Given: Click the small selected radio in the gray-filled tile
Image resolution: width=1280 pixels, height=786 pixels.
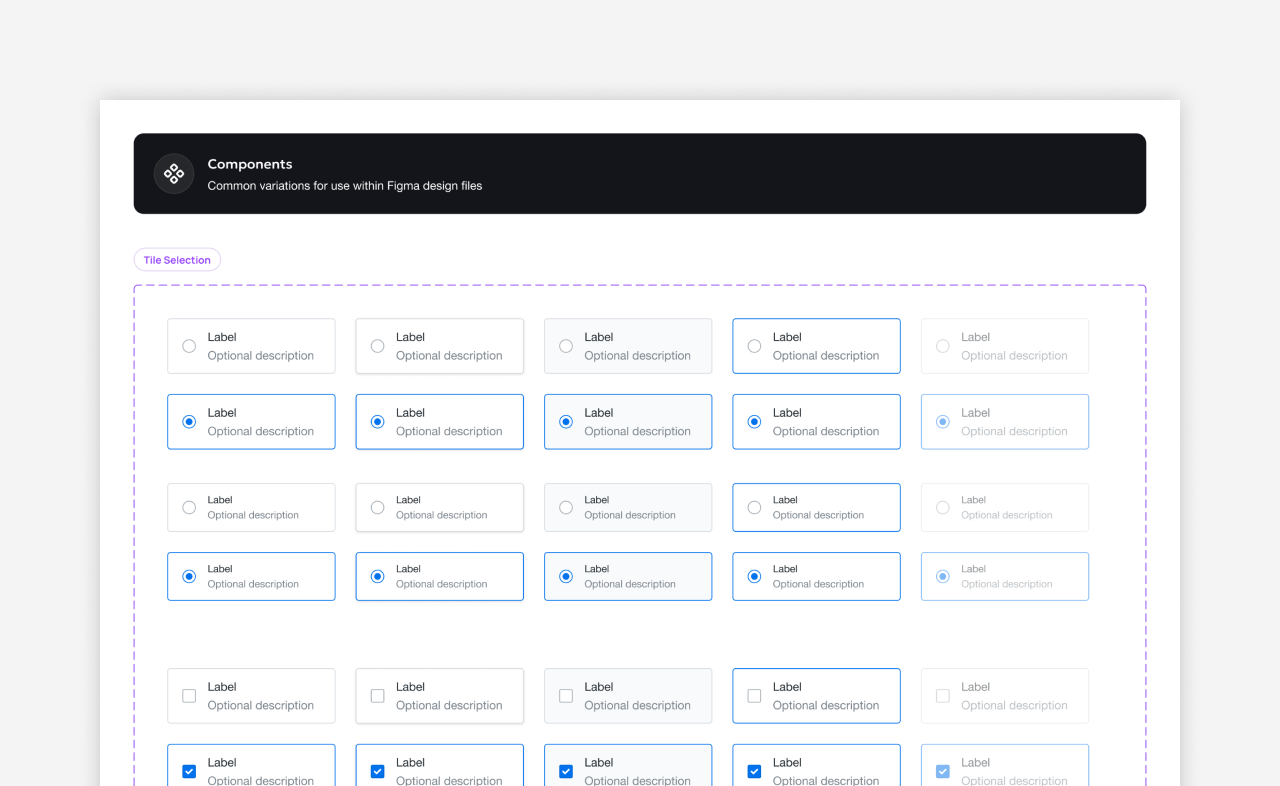Looking at the screenshot, I should (566, 577).
